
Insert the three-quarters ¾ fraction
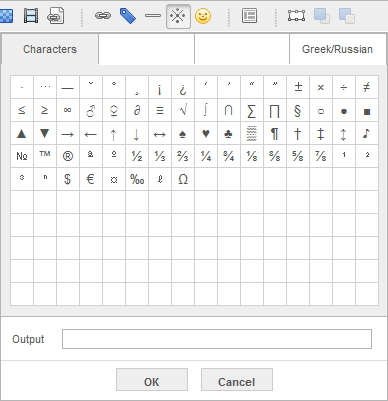(229, 156)
